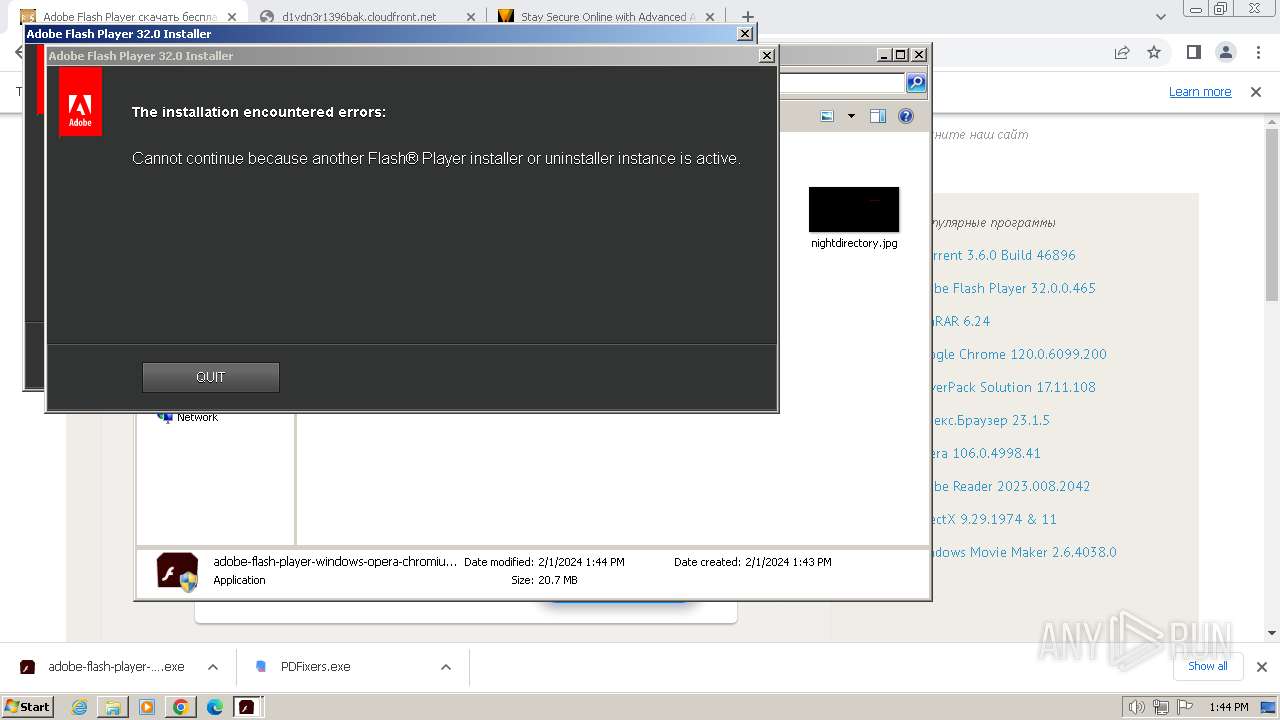Viewport: 1280px width, 720px height.
Task: Bookmark this page with star icon
Action: [1154, 52]
